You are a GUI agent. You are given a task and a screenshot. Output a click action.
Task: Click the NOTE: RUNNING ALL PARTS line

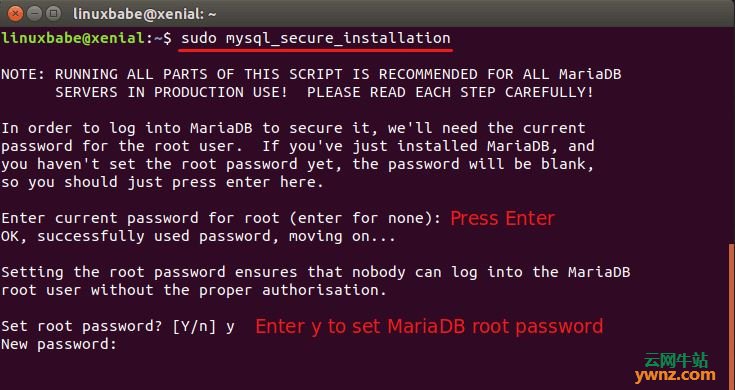(311, 74)
